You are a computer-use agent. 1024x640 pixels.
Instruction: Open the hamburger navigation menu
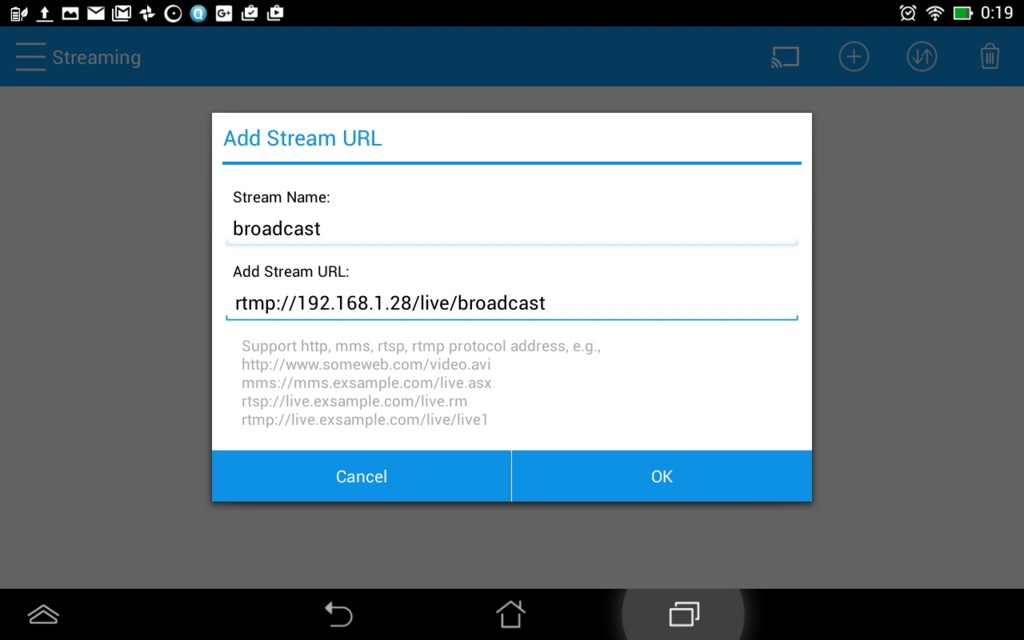30,57
